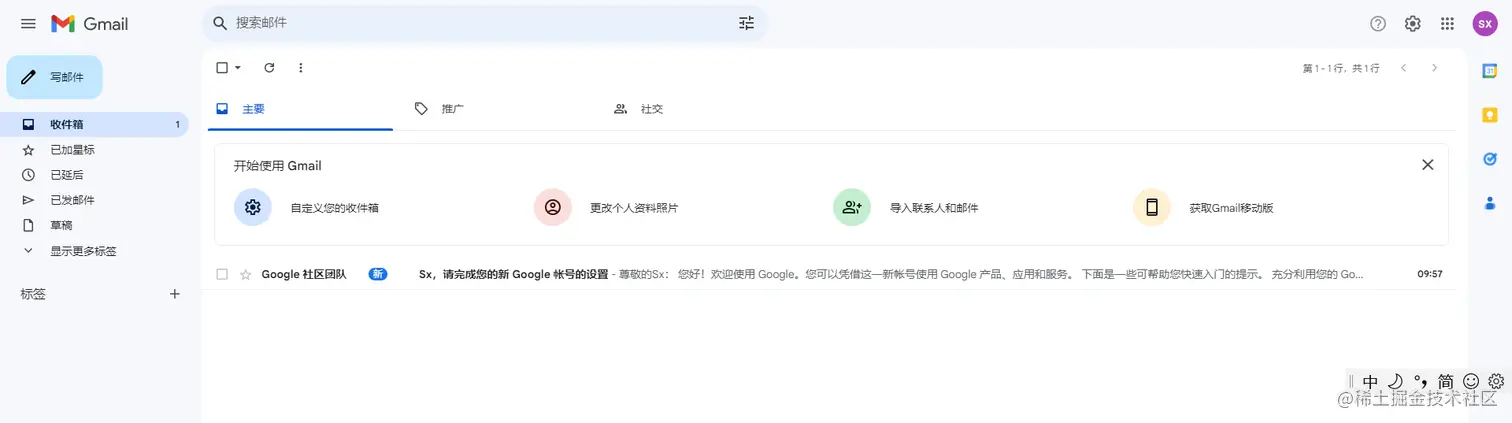Click 获取Gmail移动版 link
Image resolution: width=1512 pixels, height=423 pixels.
click(1231, 208)
